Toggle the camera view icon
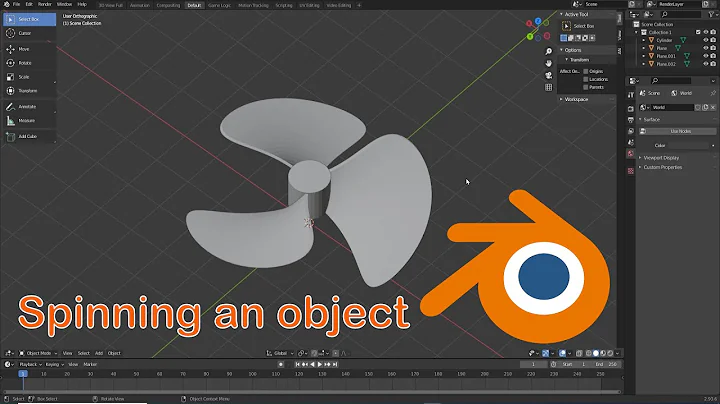Viewport: 720px width, 404px height. 548,75
